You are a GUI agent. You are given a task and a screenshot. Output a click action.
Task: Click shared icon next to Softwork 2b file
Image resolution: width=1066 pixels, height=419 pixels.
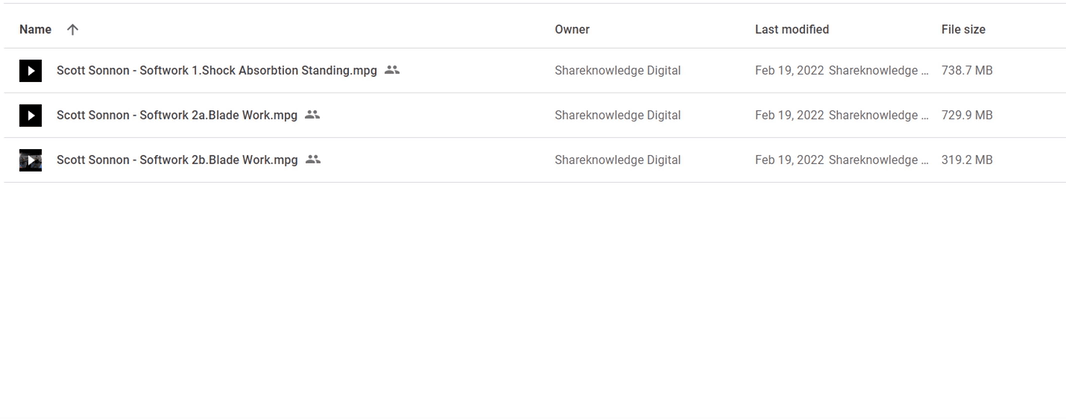(313, 159)
